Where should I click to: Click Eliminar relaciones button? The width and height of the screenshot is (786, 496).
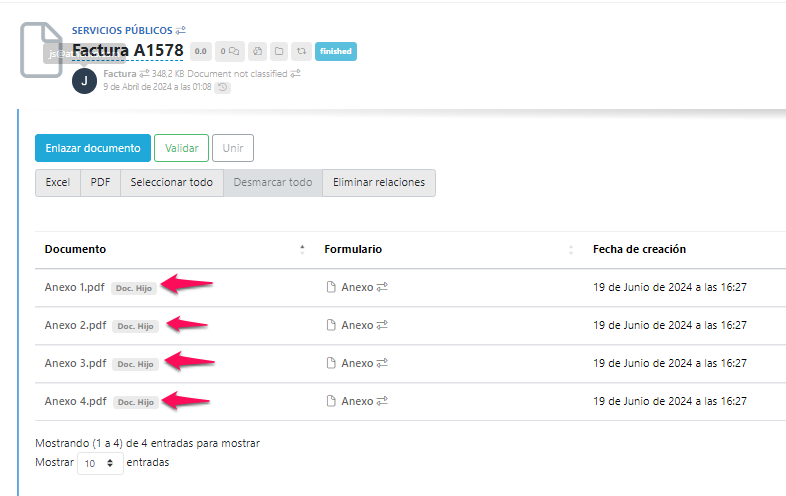[378, 183]
